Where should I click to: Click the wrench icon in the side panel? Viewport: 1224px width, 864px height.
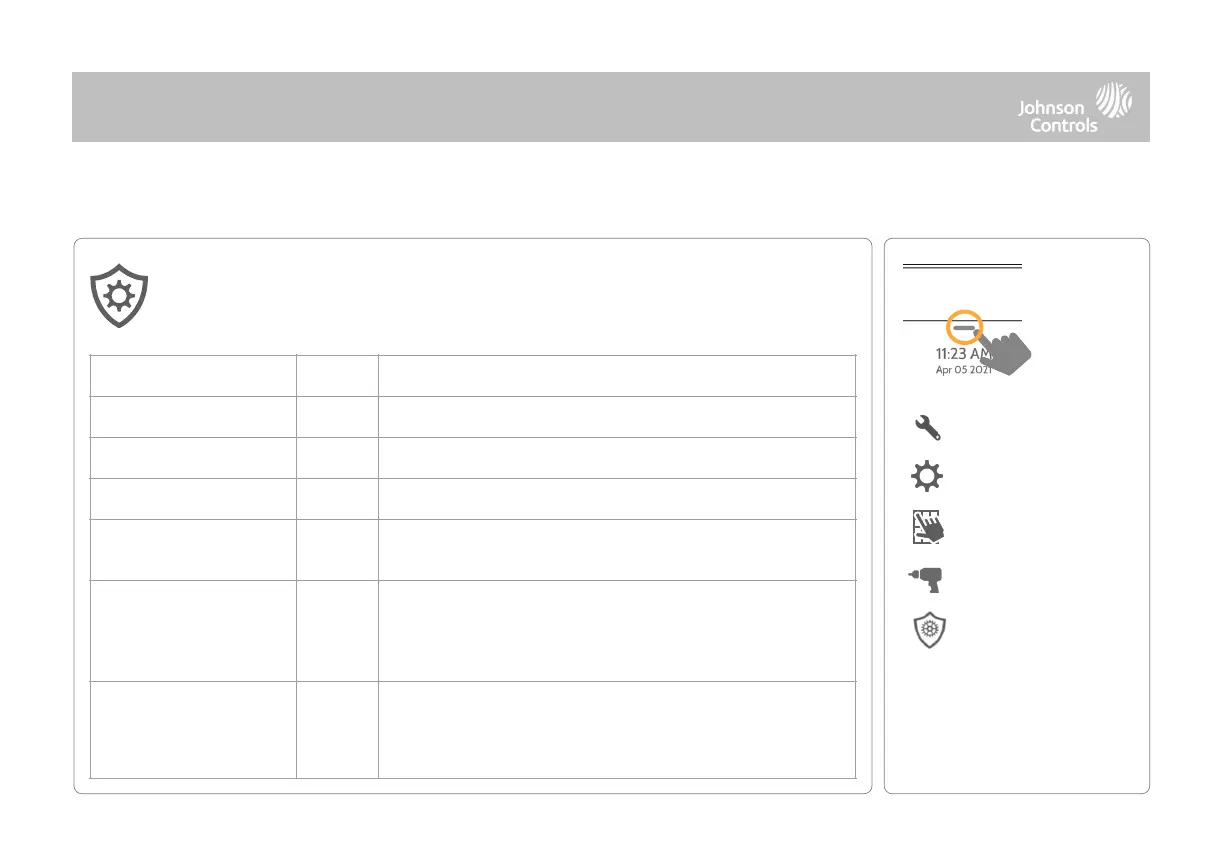coord(927,428)
